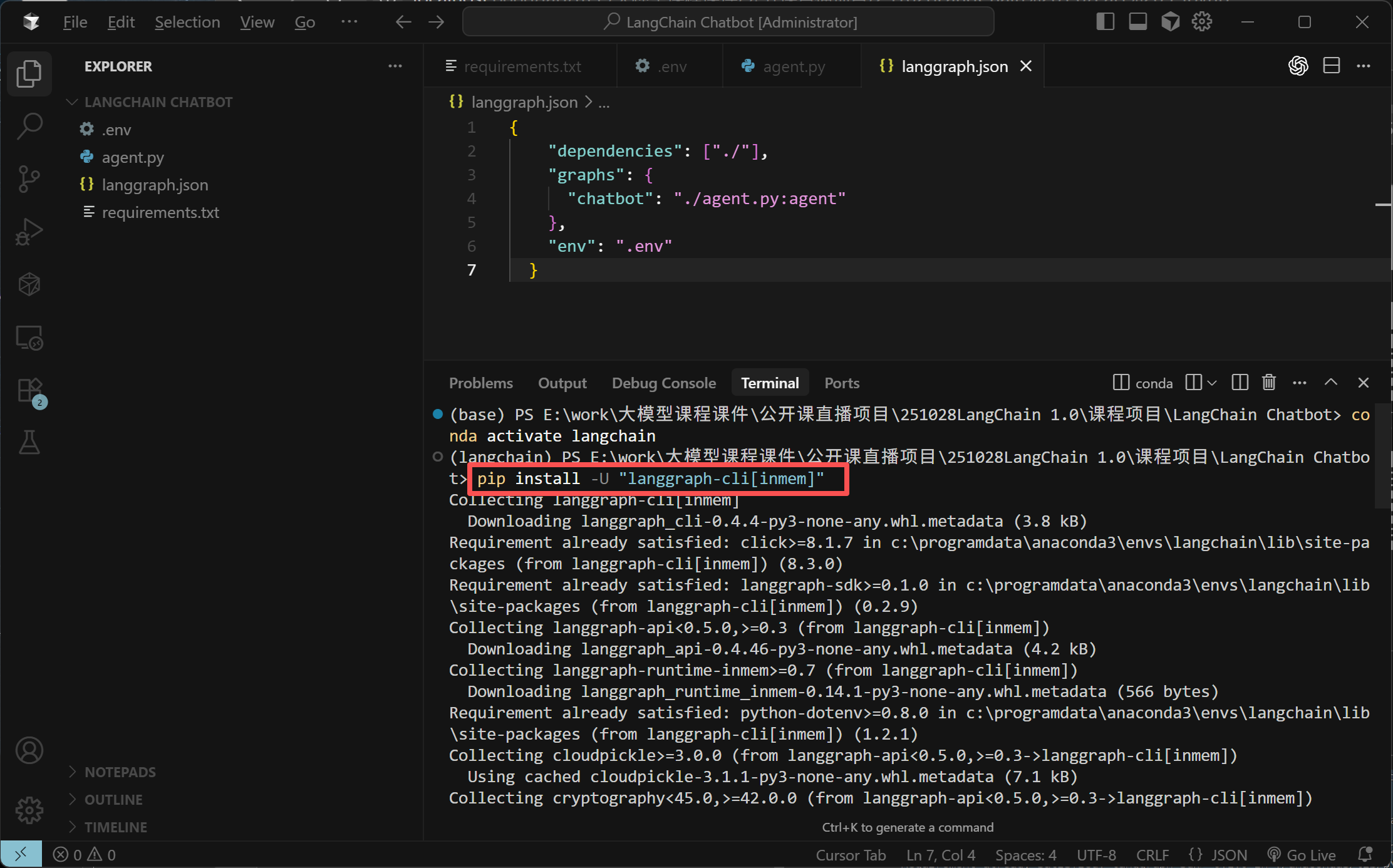Open notifications bell in the status bar
The height and width of the screenshot is (868, 1393).
[1365, 854]
